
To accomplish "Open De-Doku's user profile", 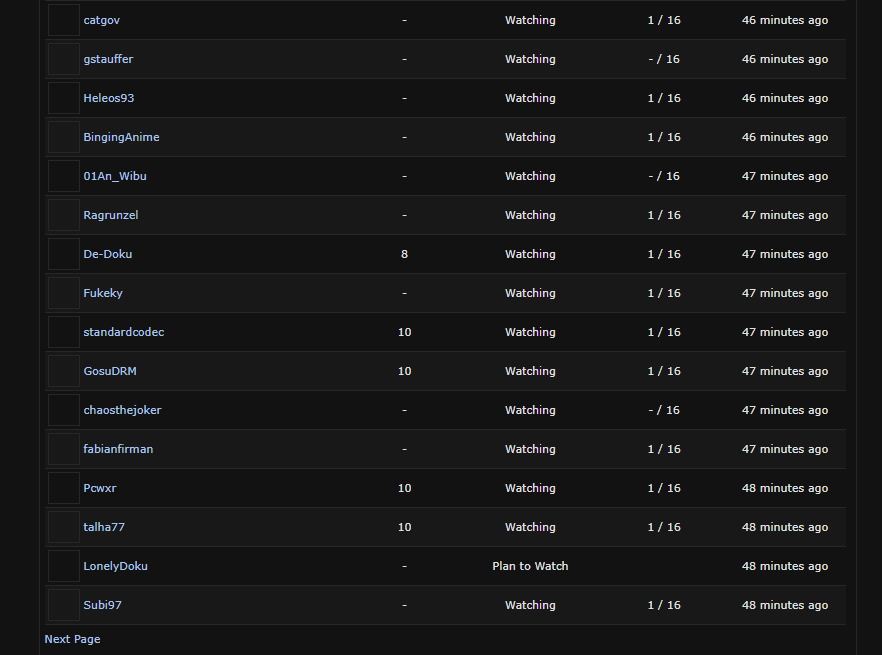I will tap(108, 254).
